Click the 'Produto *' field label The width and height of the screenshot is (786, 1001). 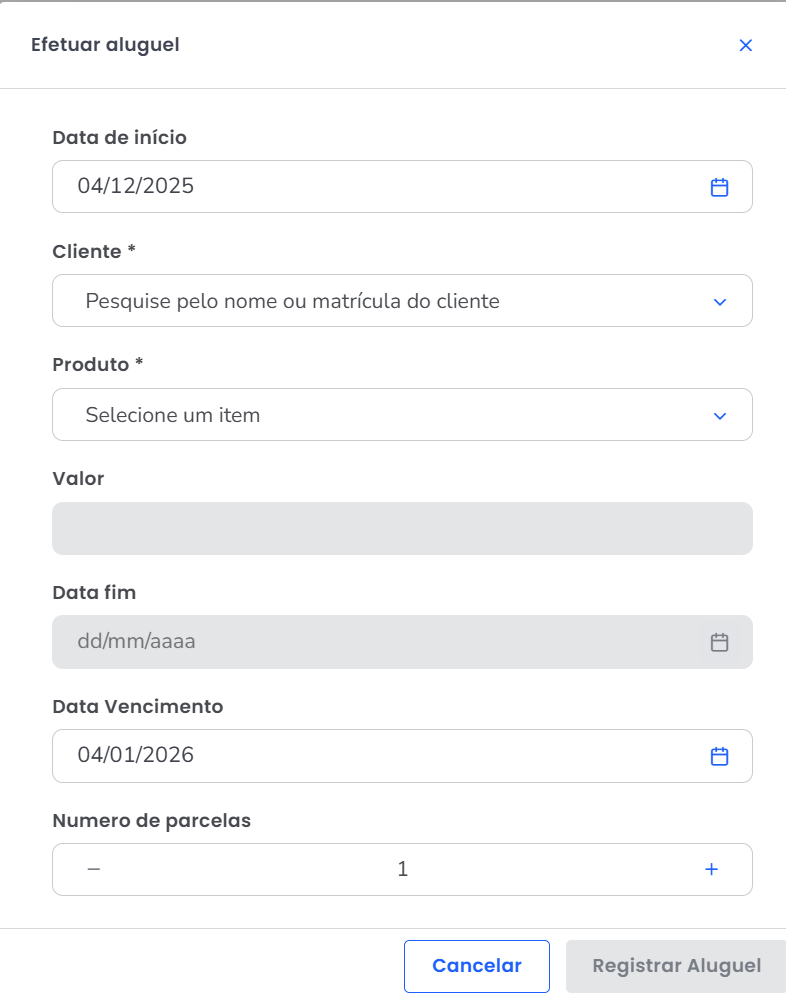point(97,365)
